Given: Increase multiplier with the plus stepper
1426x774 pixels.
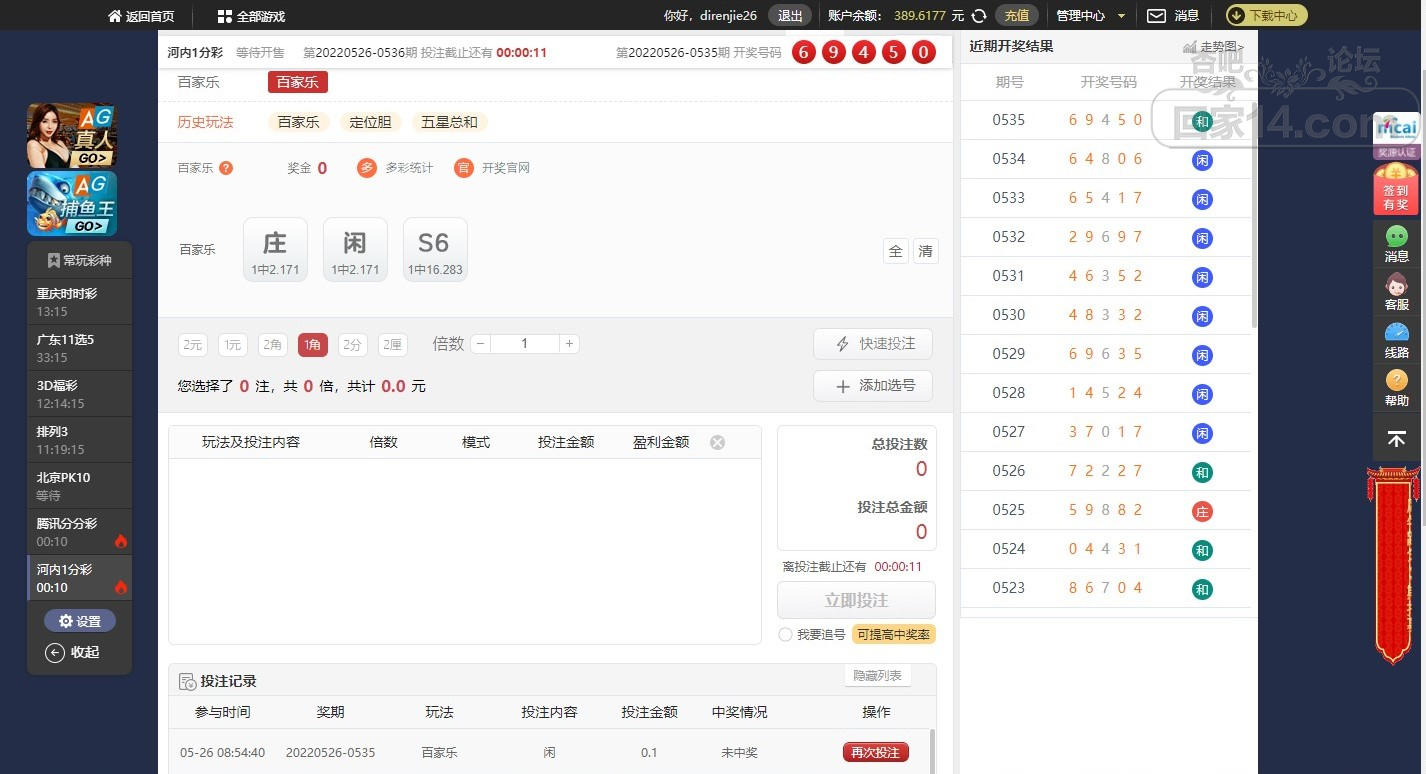Looking at the screenshot, I should (x=569, y=344).
